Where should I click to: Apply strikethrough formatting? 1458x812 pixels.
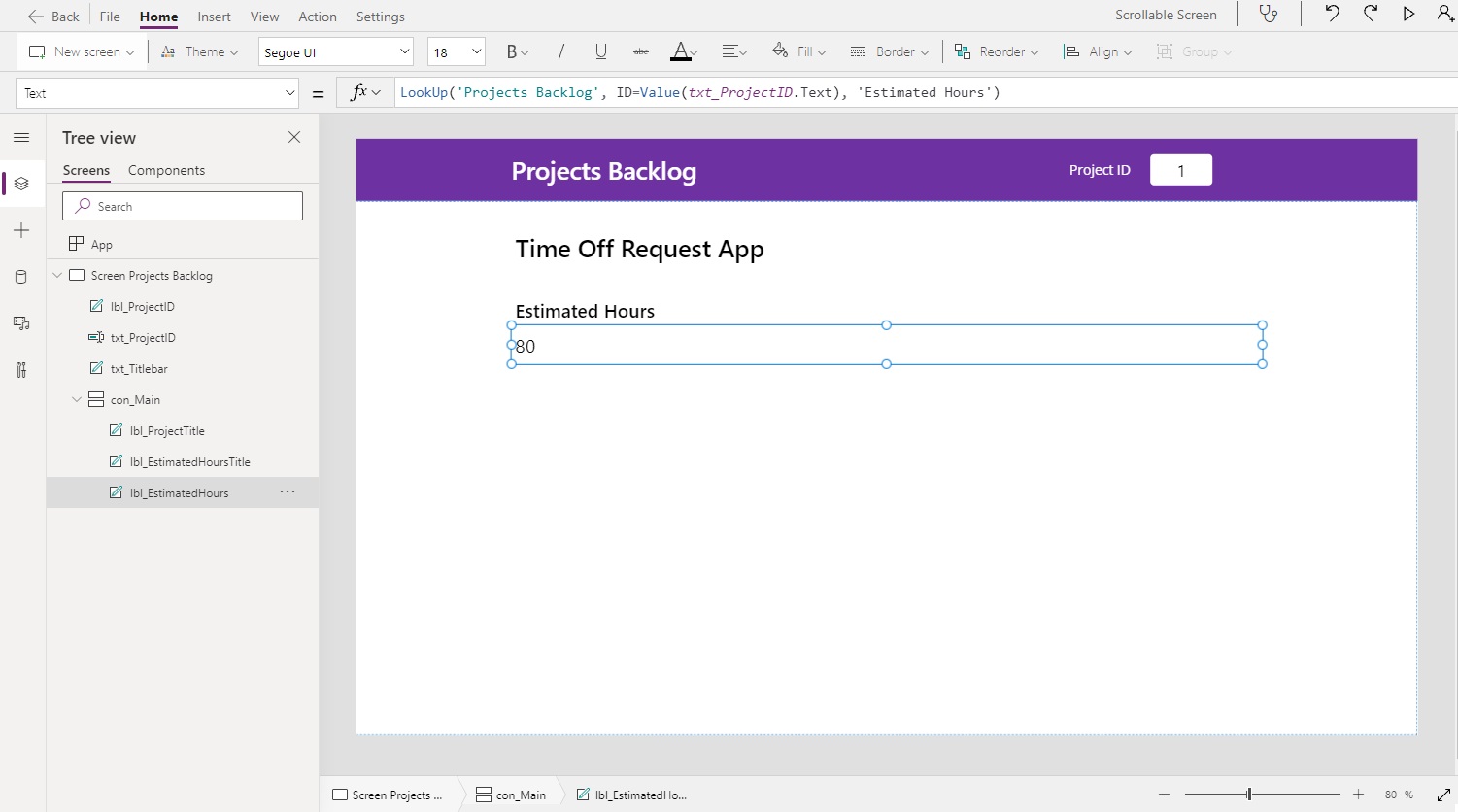coord(640,51)
